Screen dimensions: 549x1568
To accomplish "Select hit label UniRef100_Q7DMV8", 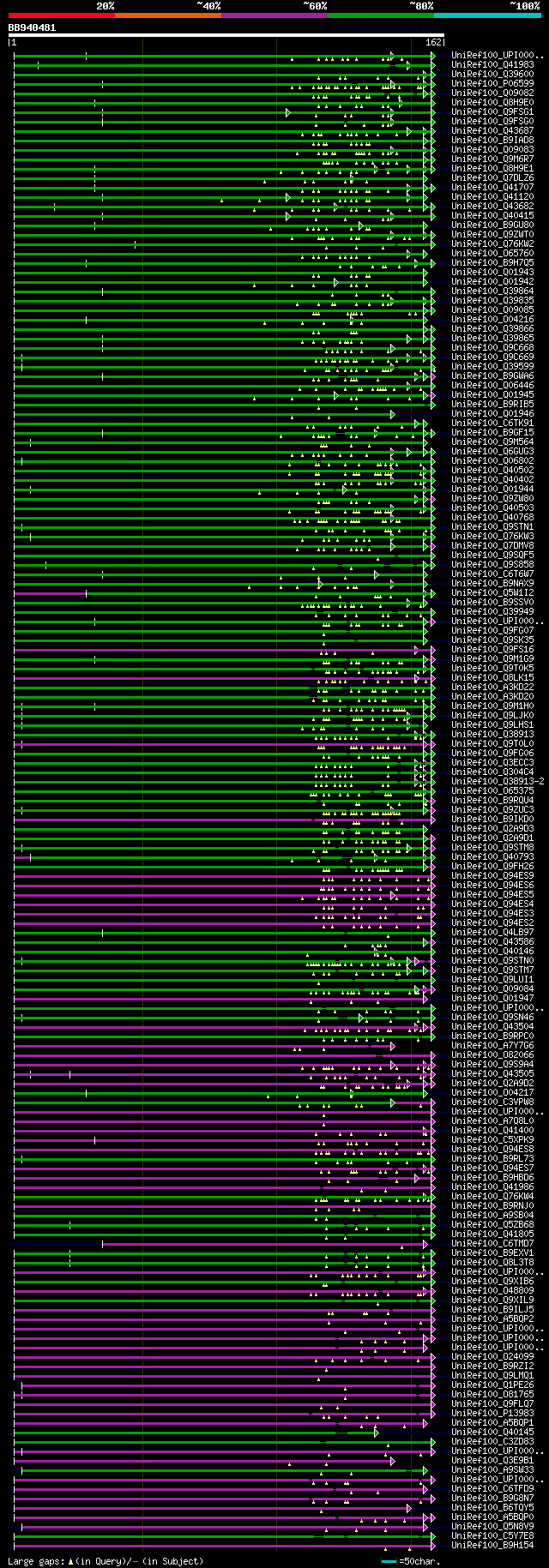I will point(492,546).
